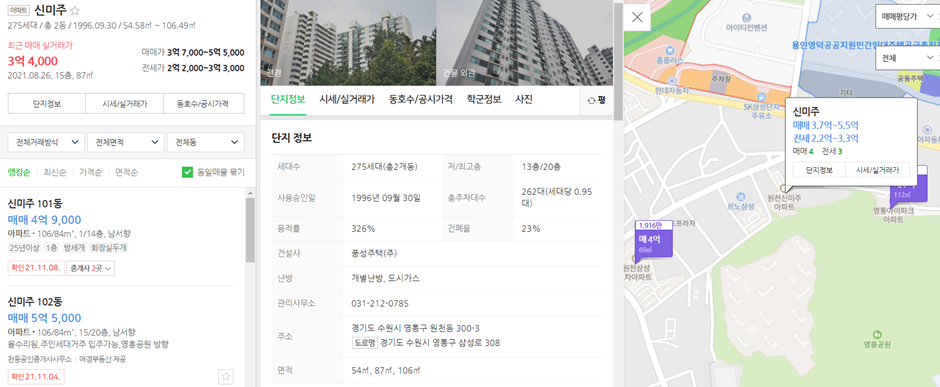The width and height of the screenshot is (940, 387).
Task: Switch to 학군정보 tab
Action: click(x=484, y=99)
